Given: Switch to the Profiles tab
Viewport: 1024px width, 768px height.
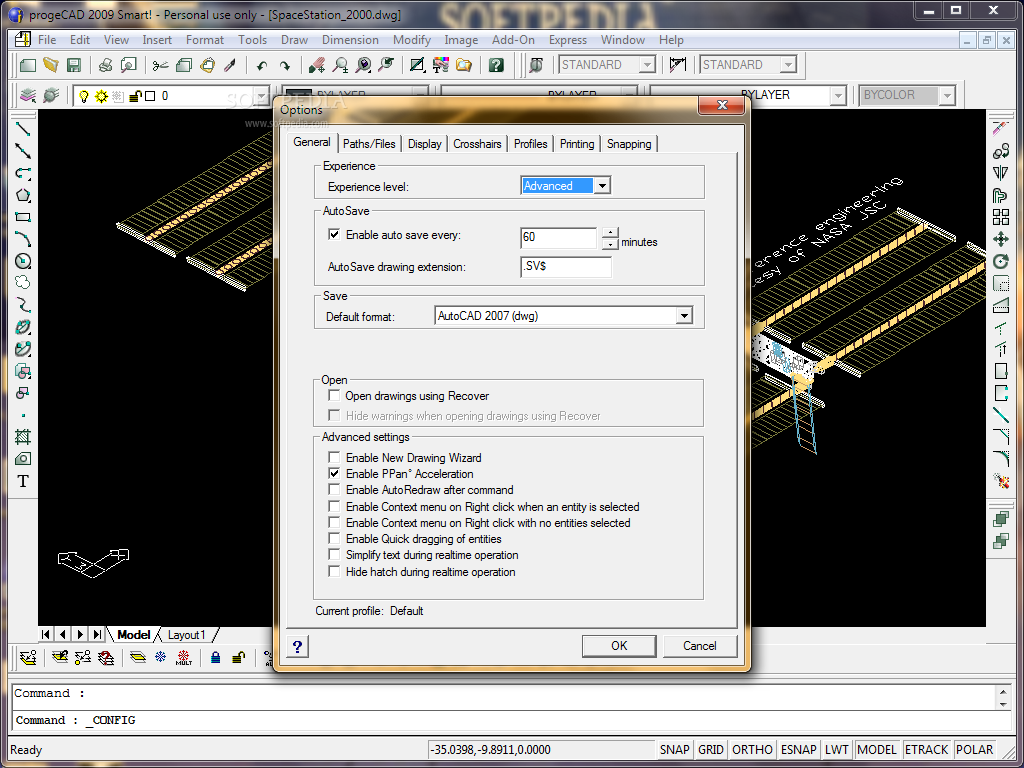Looking at the screenshot, I should coord(530,144).
